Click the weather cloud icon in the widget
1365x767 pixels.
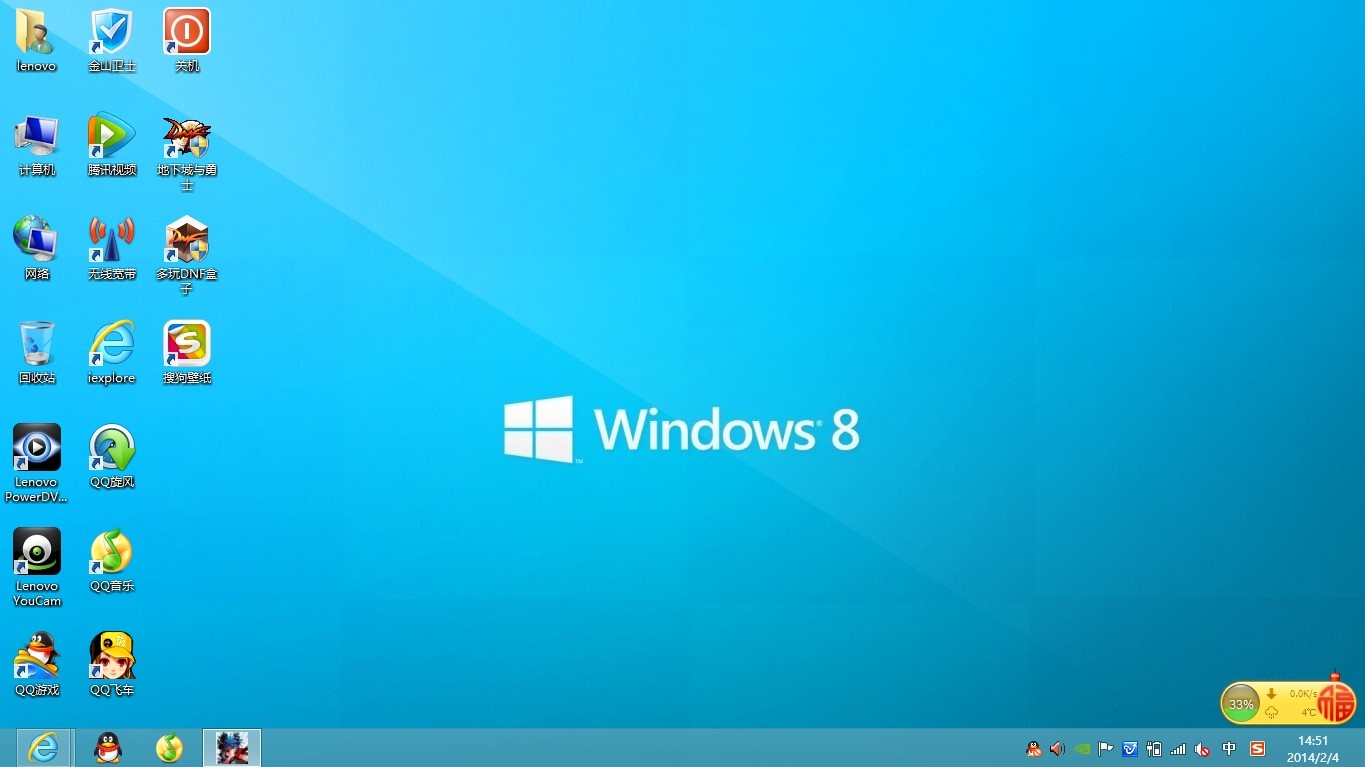coord(1272,712)
